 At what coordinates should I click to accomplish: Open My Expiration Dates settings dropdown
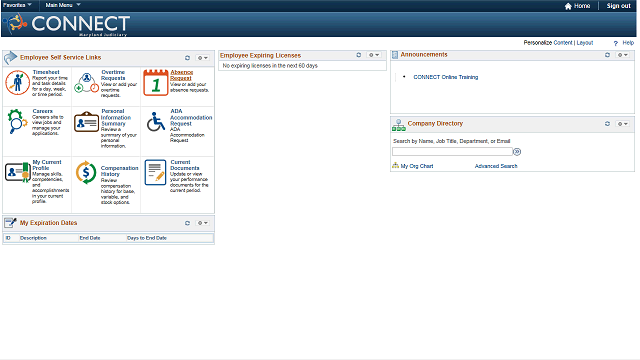203,223
